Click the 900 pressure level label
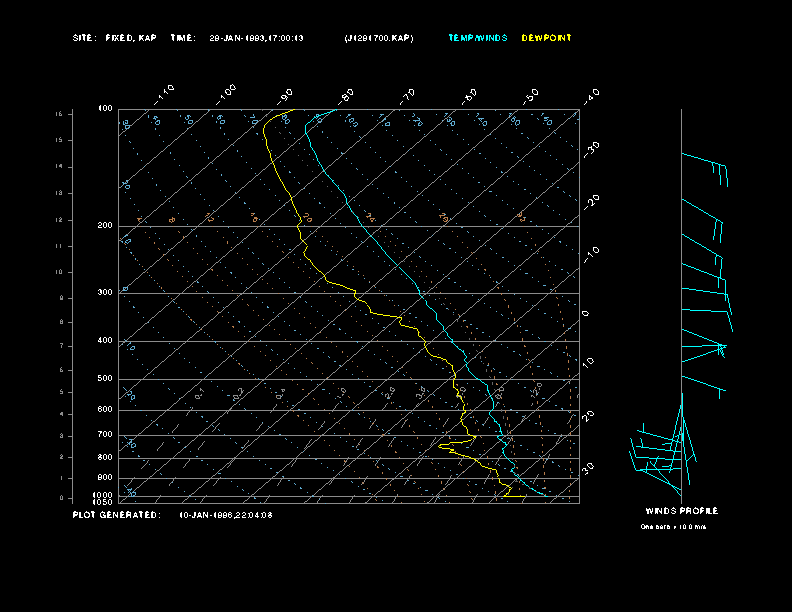This screenshot has height=612, width=792. (105, 478)
